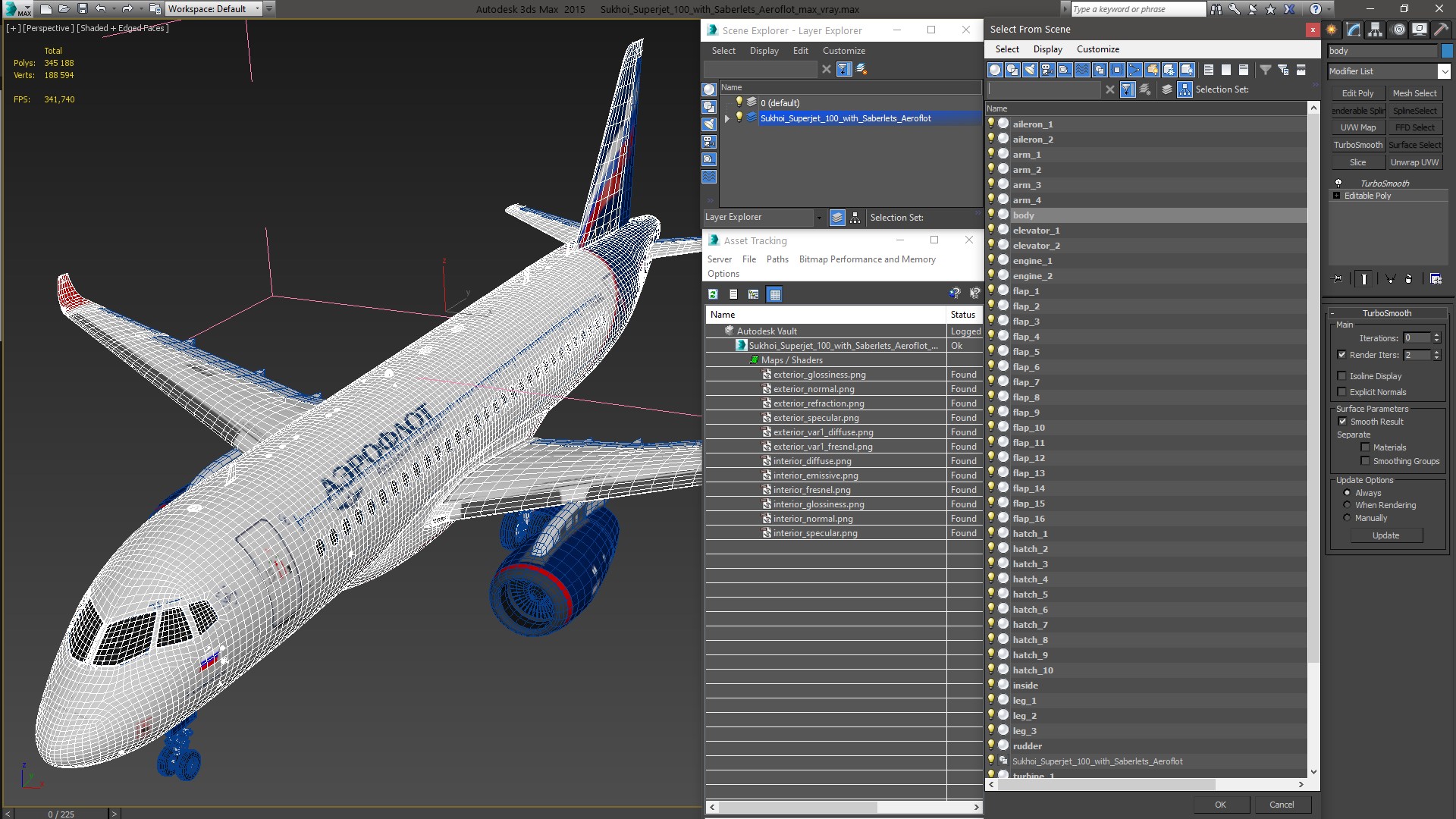Click the Sort by Layer icon in Select From Scene
The height and width of the screenshot is (819, 1456).
coord(1167,89)
